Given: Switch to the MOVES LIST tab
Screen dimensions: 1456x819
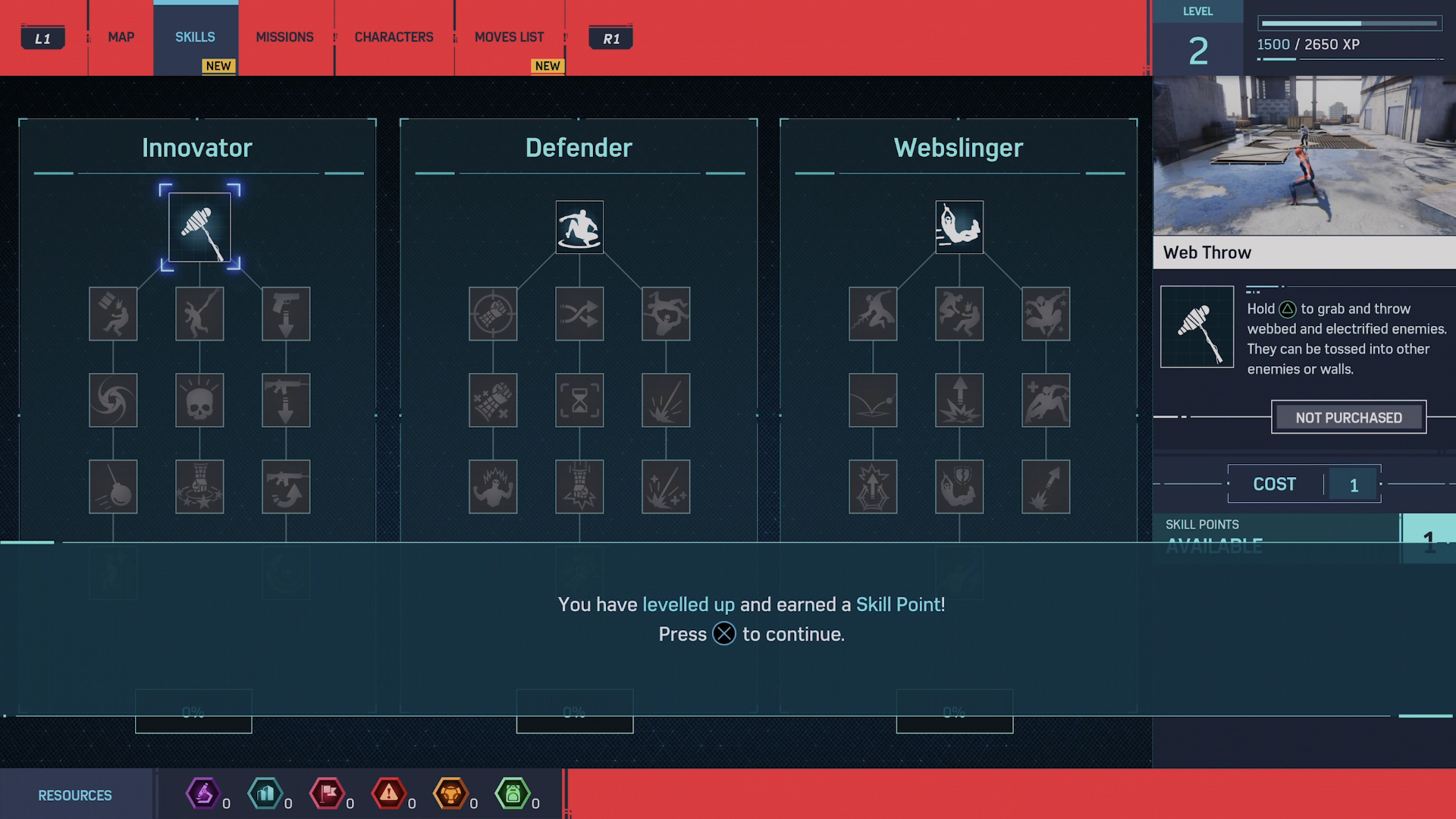Looking at the screenshot, I should pyautogui.click(x=509, y=38).
